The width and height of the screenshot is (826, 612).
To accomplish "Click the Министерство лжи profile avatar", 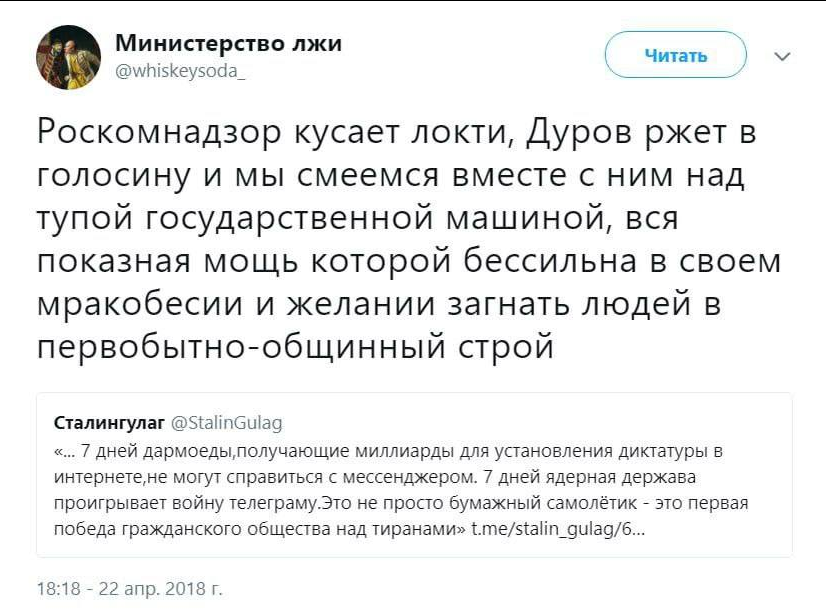I will point(69,57).
